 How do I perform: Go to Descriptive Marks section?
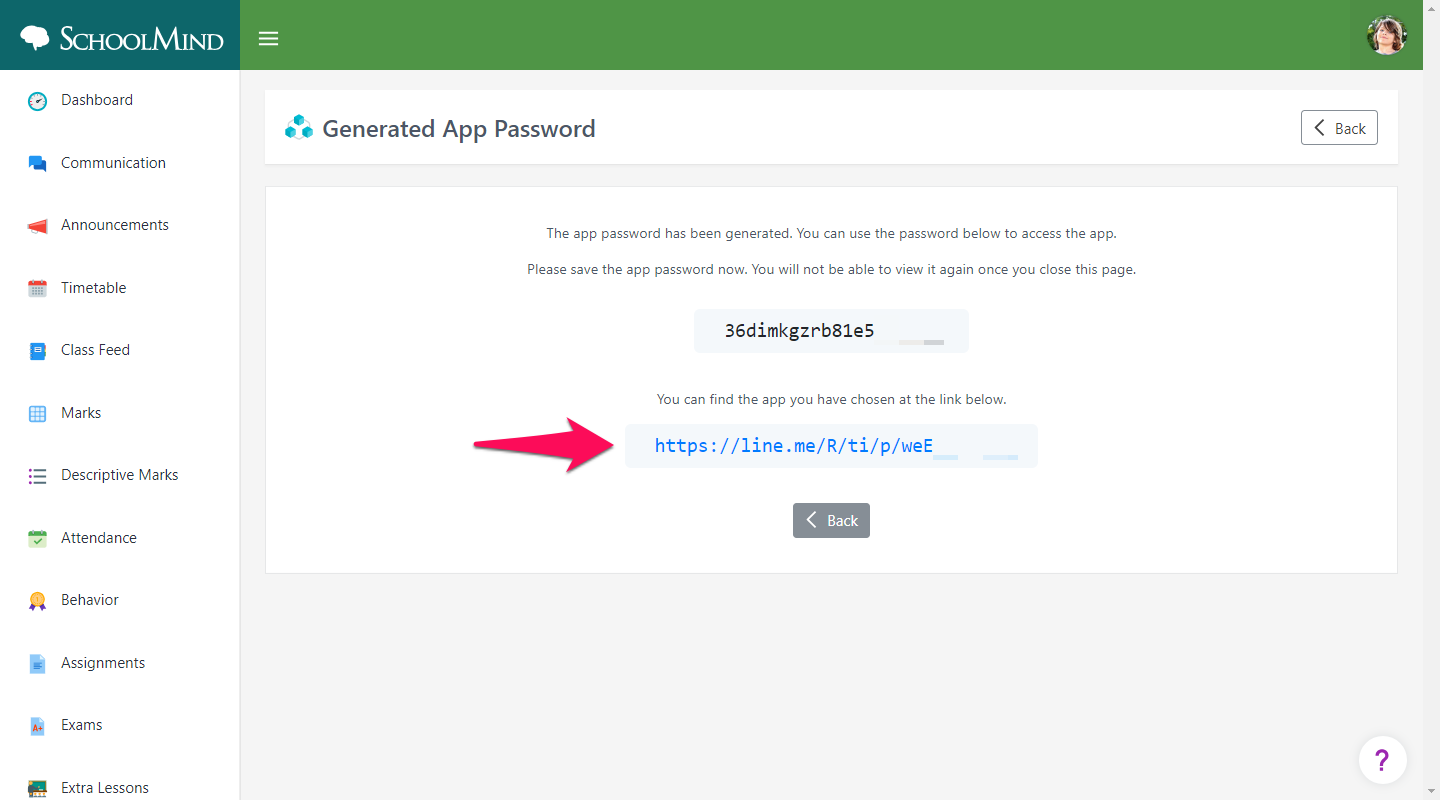coord(120,475)
